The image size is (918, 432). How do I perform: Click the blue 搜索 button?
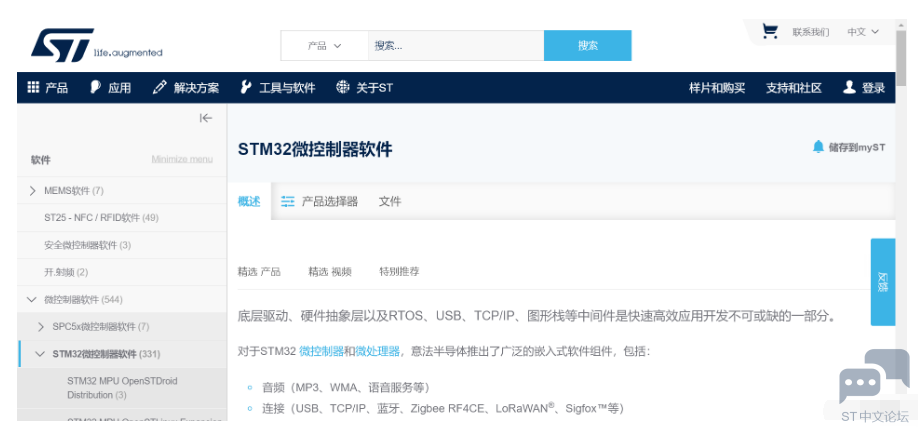click(x=588, y=46)
